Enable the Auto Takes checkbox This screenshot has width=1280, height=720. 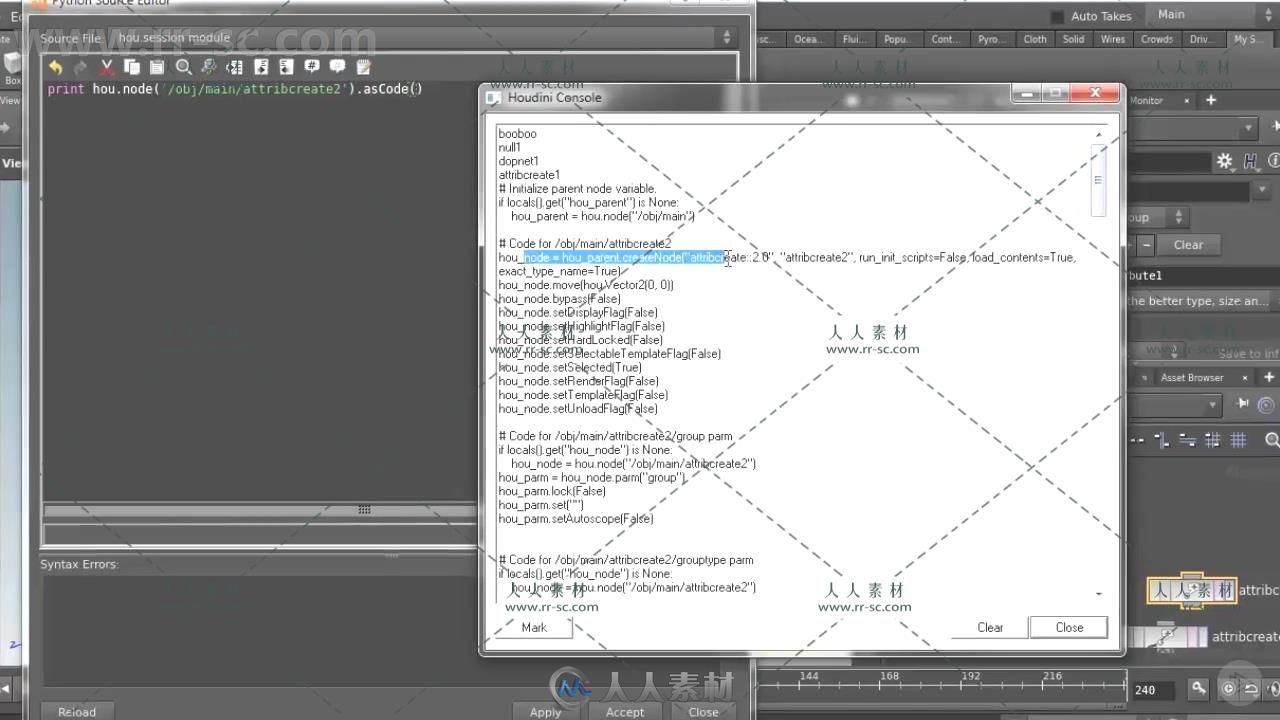click(x=1057, y=16)
